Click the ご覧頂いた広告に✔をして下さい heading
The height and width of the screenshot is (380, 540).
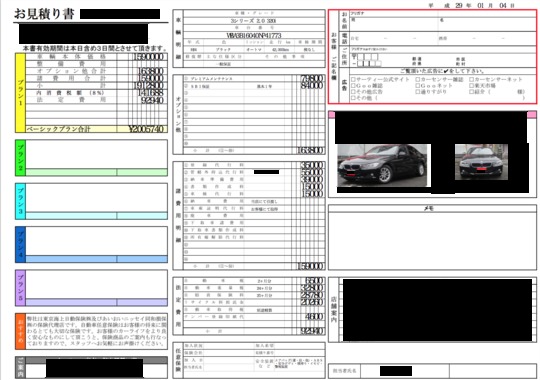point(442,71)
